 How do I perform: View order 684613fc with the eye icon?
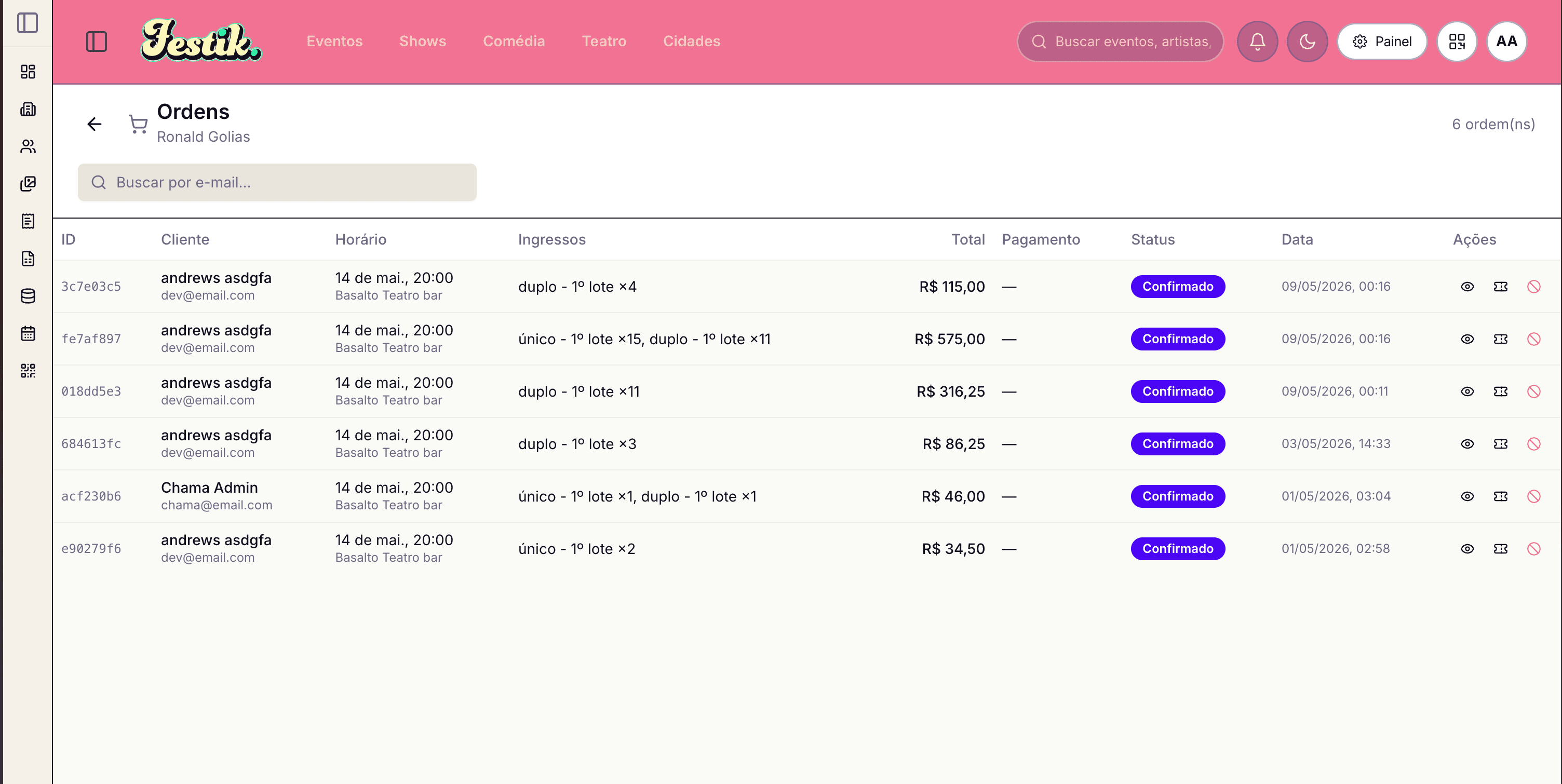[1467, 444]
